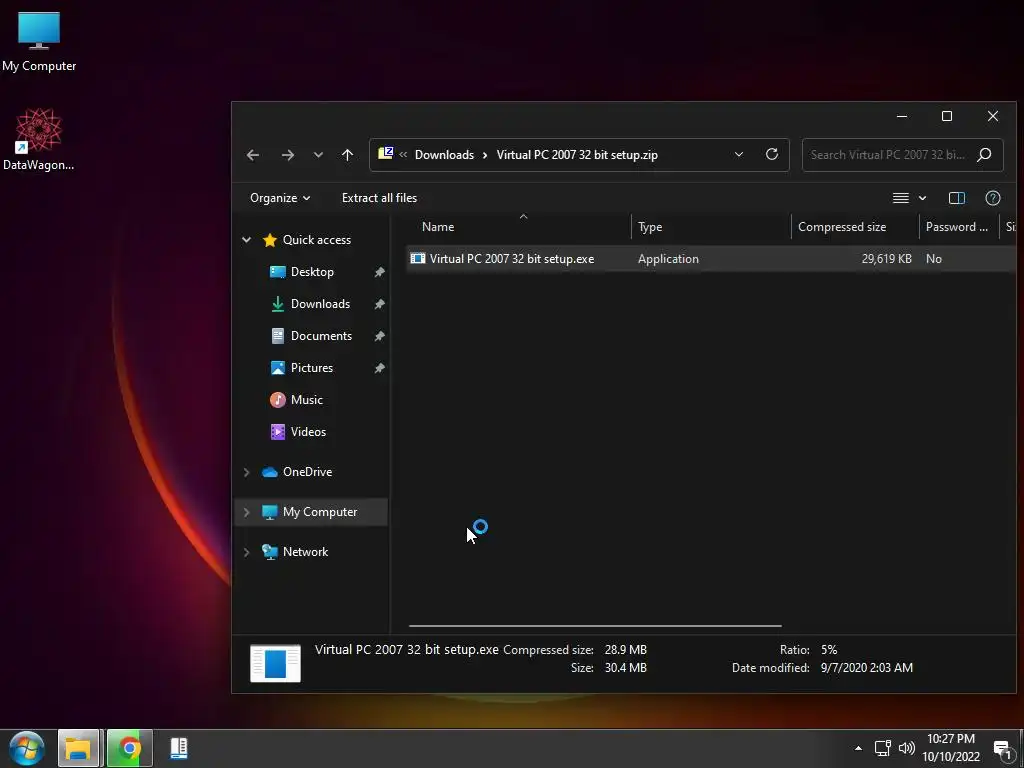Click the 29,619 KB size cell
The image size is (1024, 768).
coord(886,259)
